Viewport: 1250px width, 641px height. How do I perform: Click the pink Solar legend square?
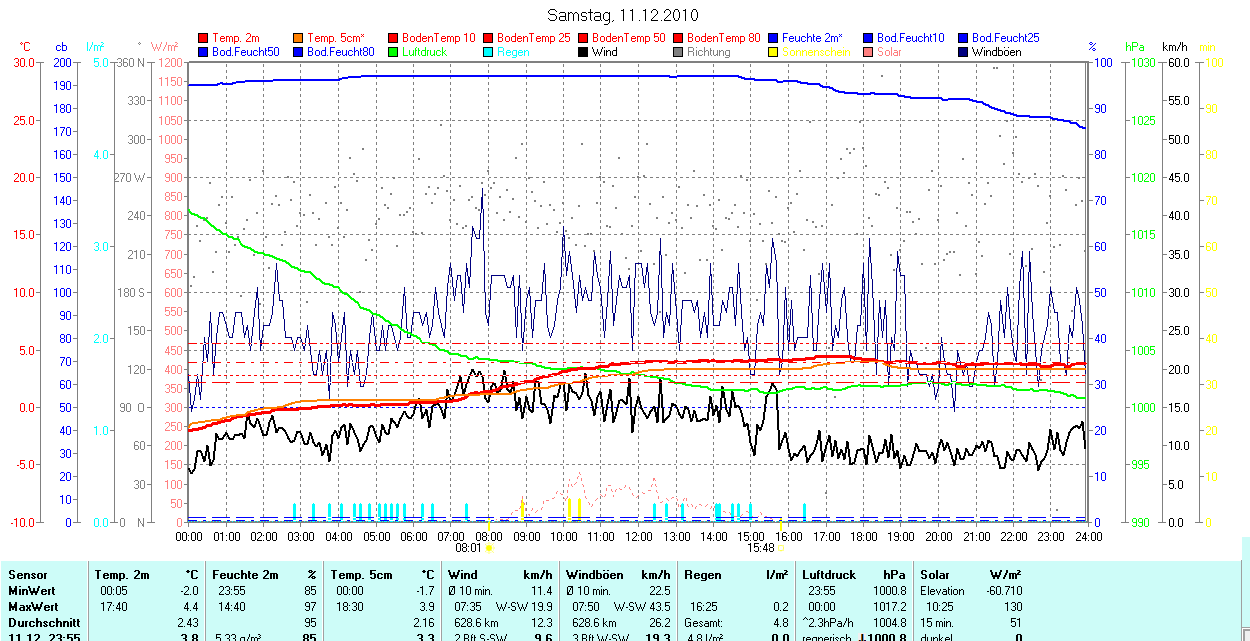[868, 52]
